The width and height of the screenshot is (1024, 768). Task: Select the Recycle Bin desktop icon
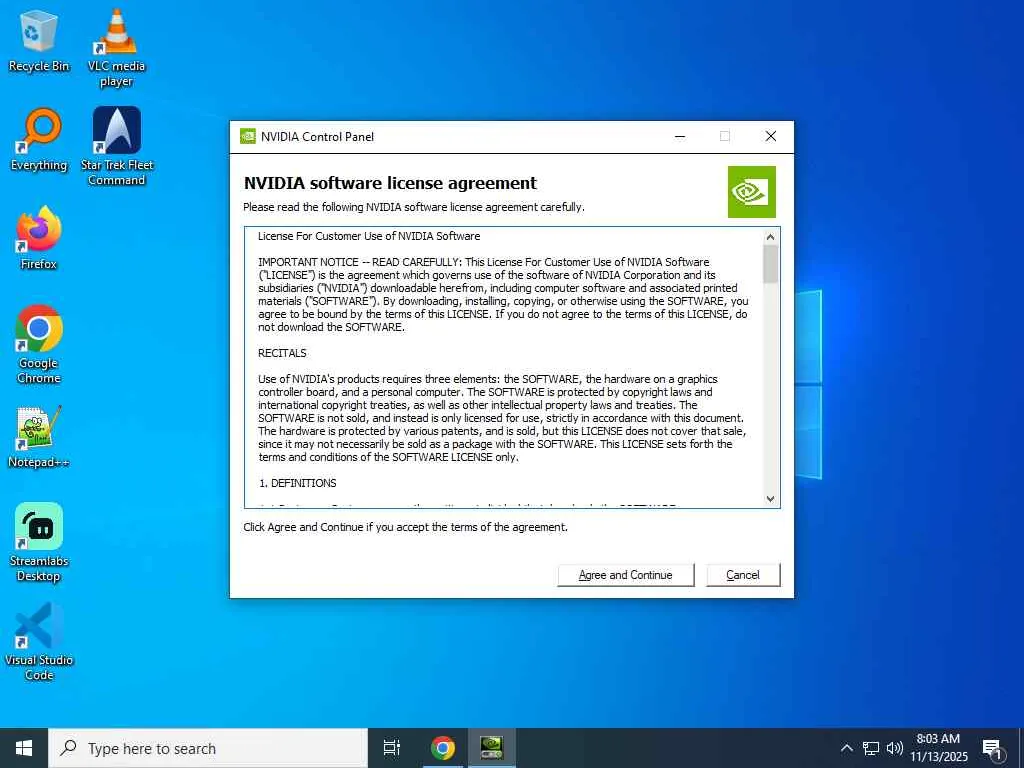pos(39,42)
